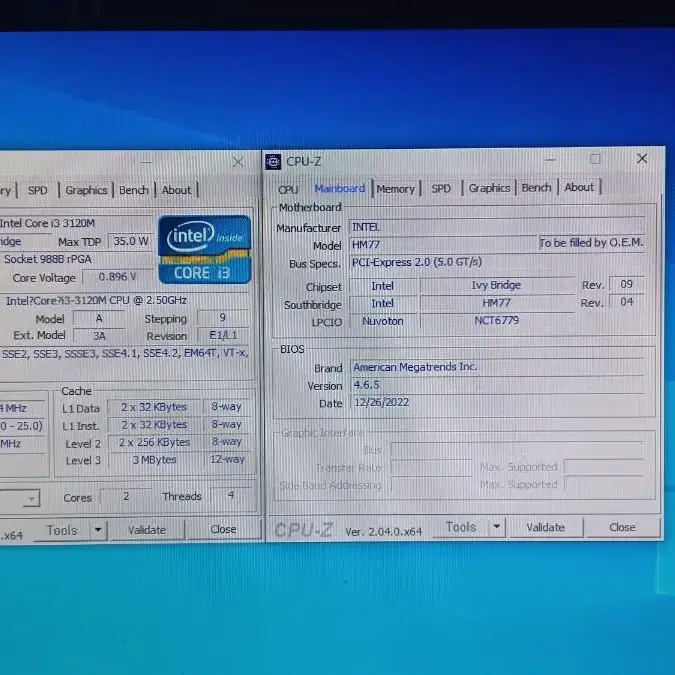Click the Southbridge Rev. '04' value

626,302
